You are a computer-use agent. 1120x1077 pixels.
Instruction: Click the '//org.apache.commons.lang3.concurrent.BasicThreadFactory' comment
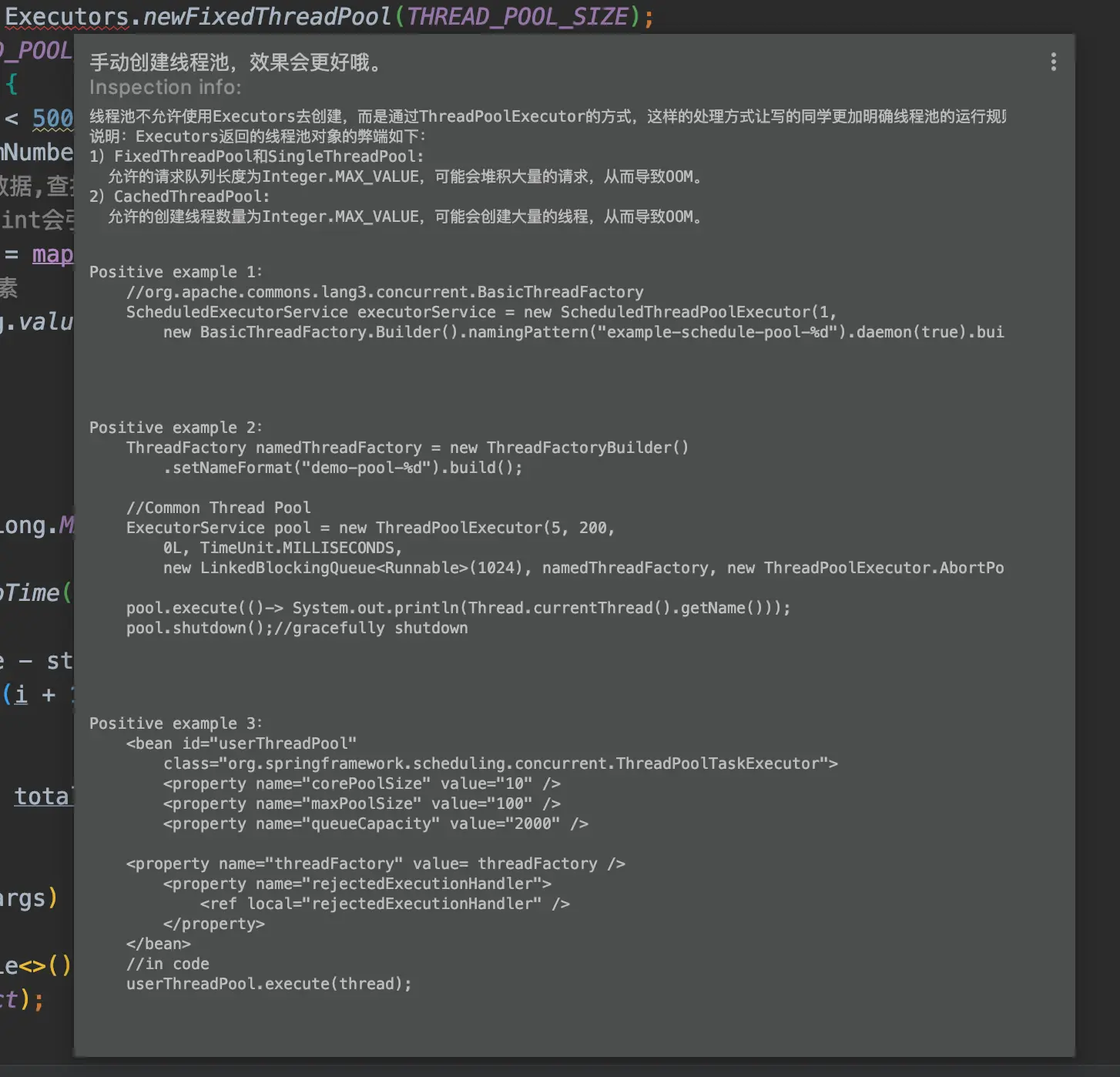[x=385, y=292]
